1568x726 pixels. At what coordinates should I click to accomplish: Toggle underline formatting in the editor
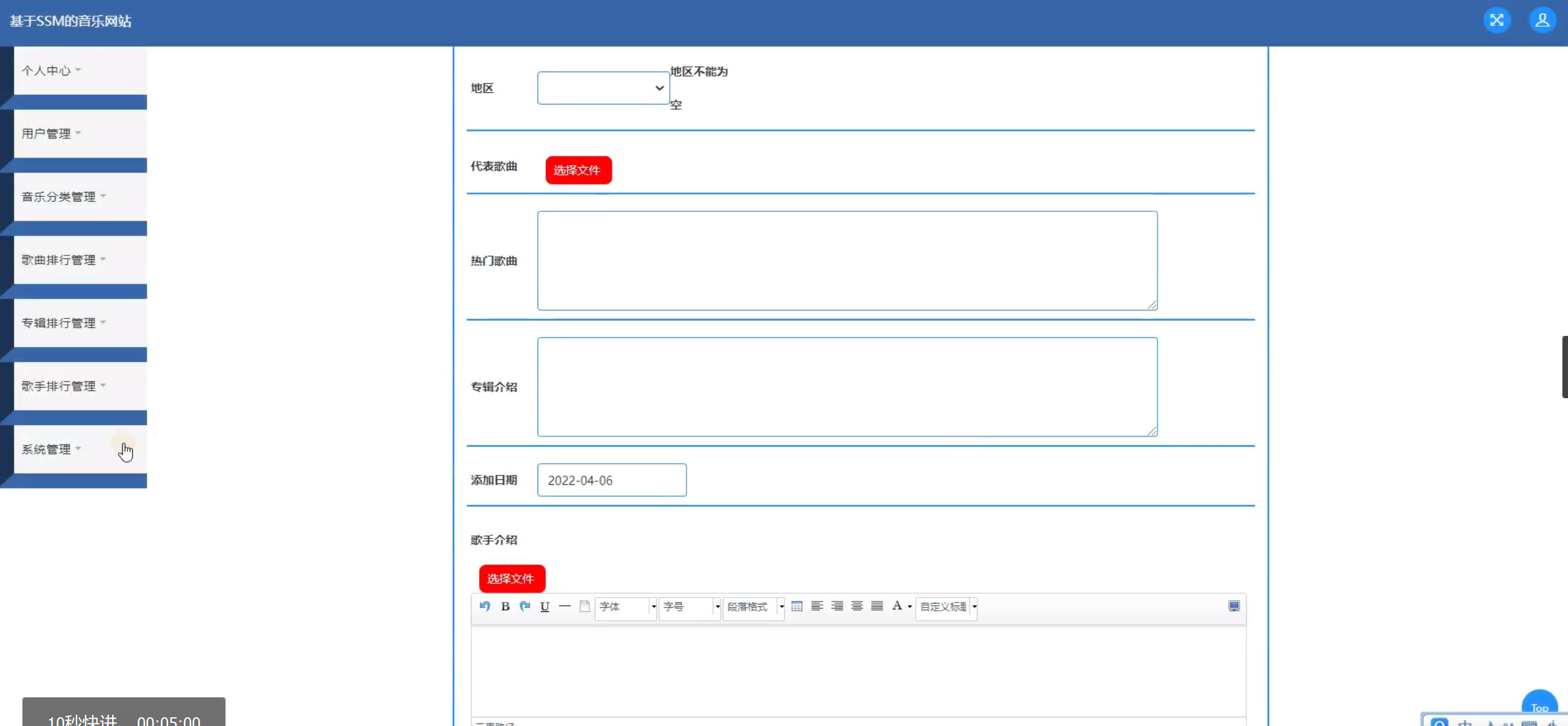[545, 606]
